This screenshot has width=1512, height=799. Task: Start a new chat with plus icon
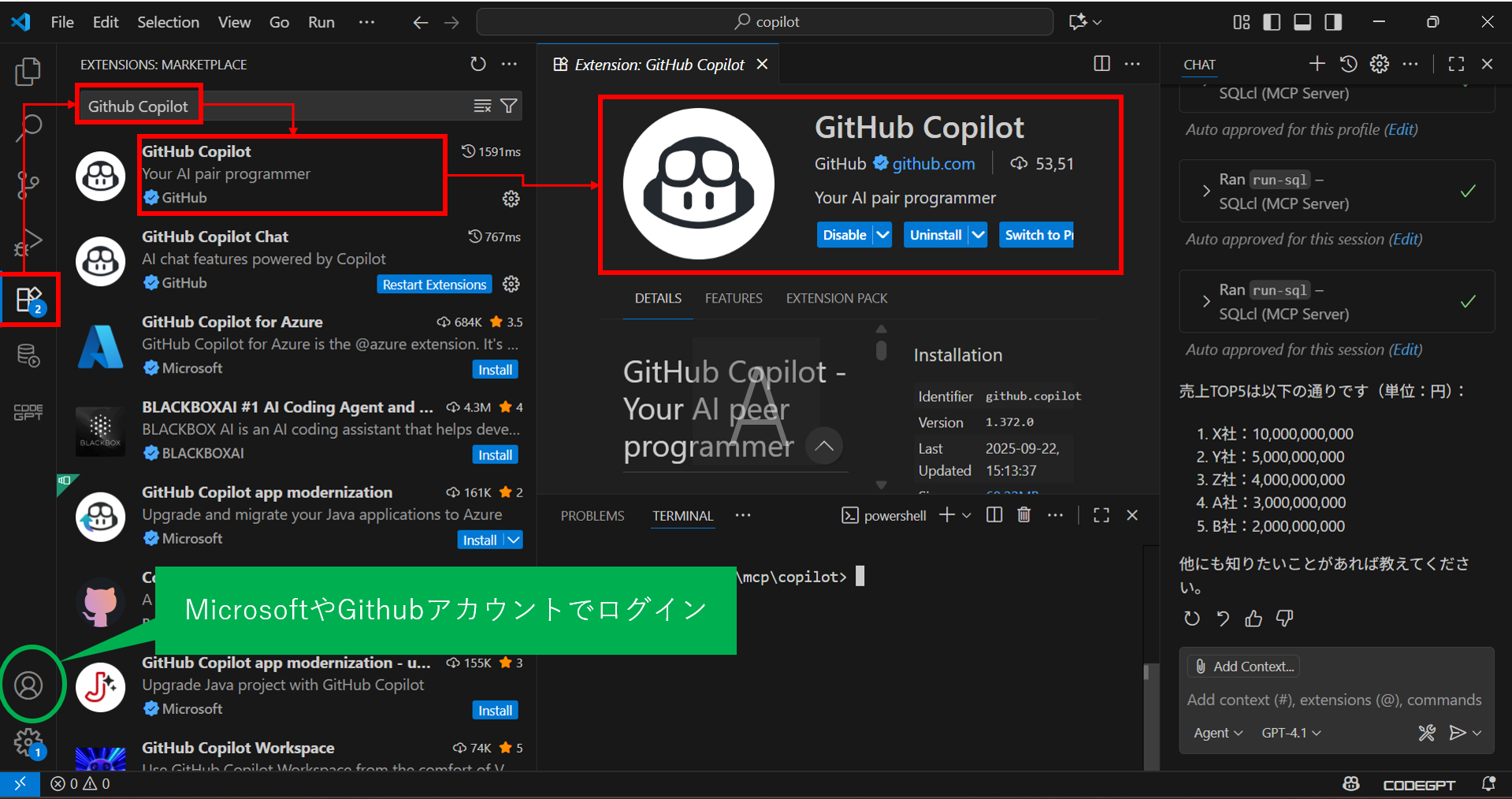tap(1317, 64)
